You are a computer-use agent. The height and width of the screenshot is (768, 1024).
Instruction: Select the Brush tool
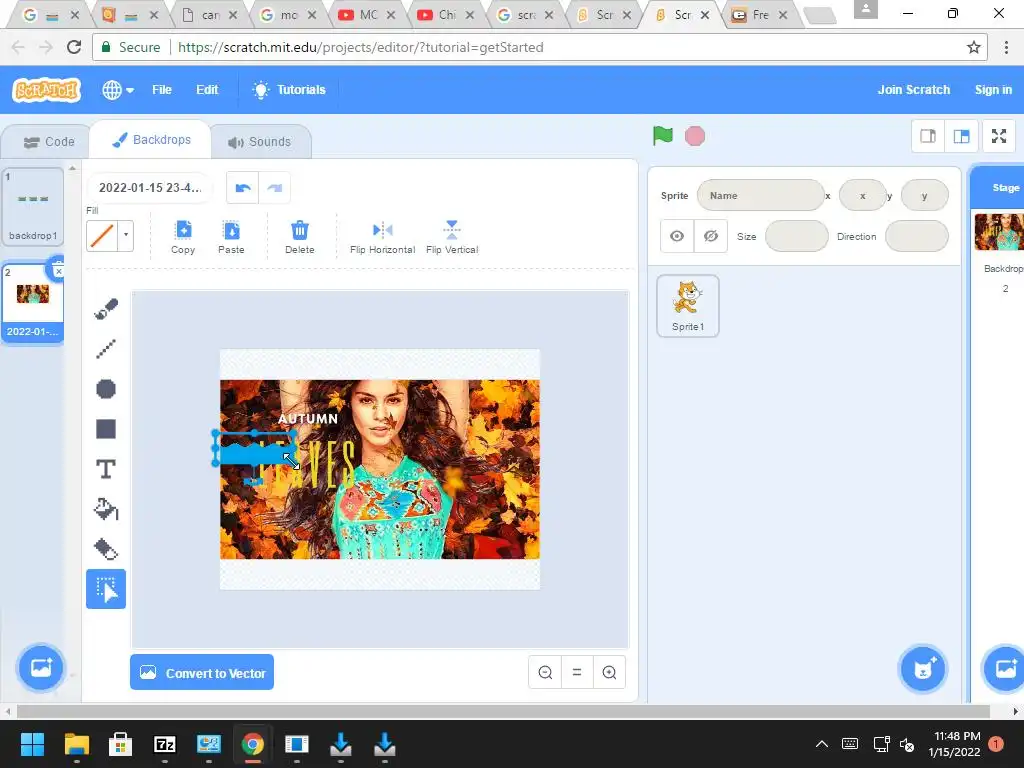106,309
